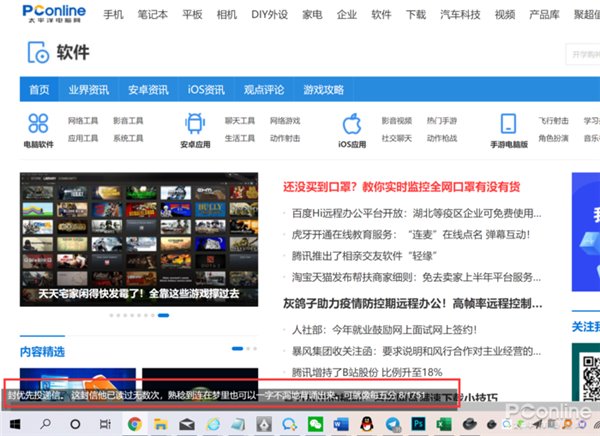Open 汽车科技 in the top site menu
This screenshot has width=600, height=436.
pos(460,15)
